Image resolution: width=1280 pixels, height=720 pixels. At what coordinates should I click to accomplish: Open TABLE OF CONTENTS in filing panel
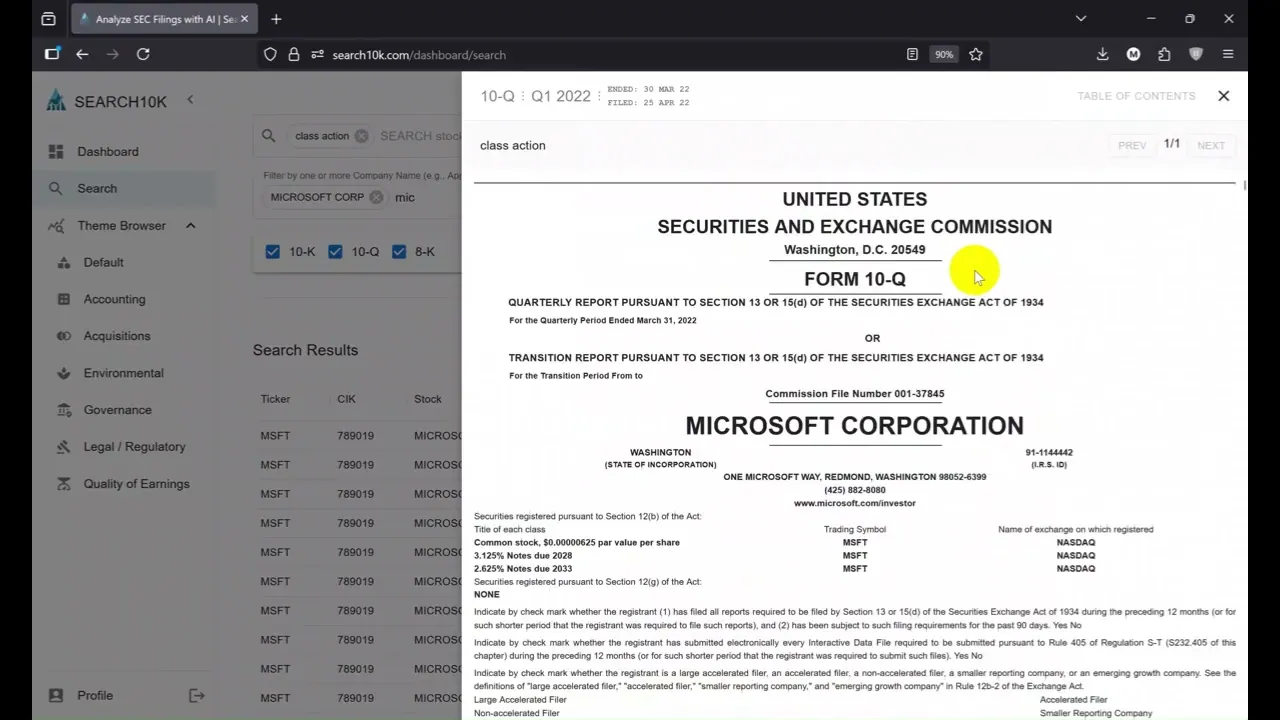[x=1136, y=96]
